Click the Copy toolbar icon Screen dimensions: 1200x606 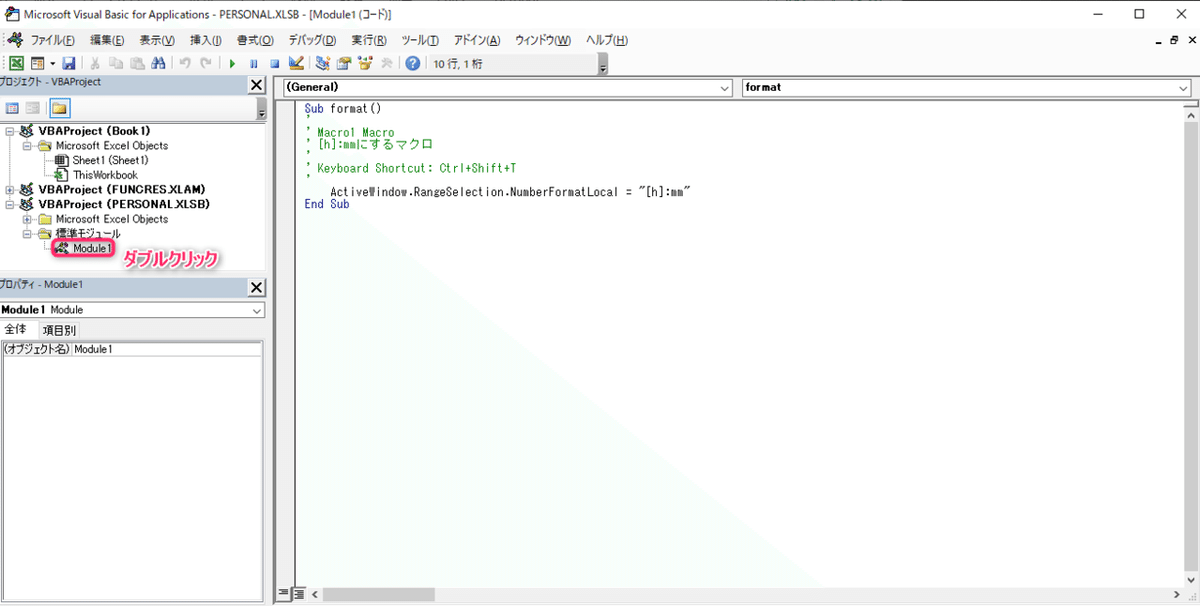click(116, 63)
